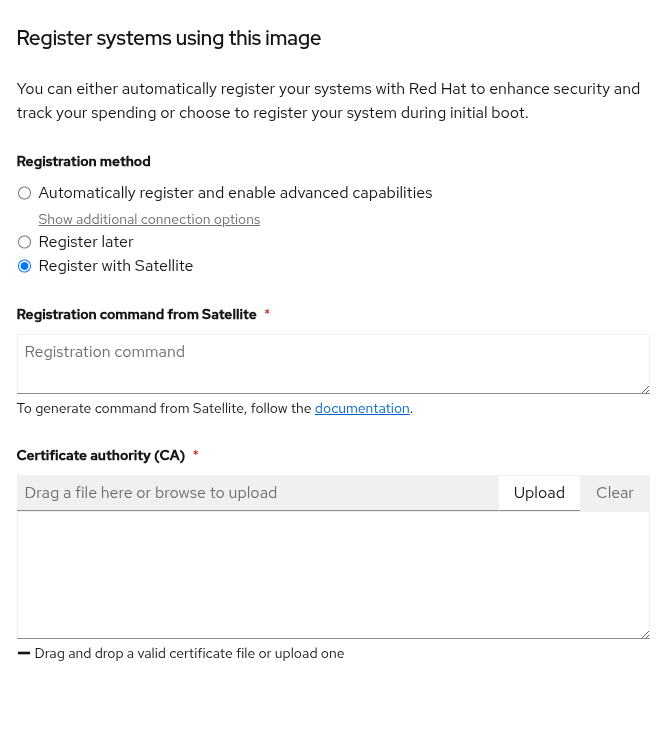Viewport: 664px width, 752px height.
Task: Choose the Register later radio option
Action: click(25, 242)
